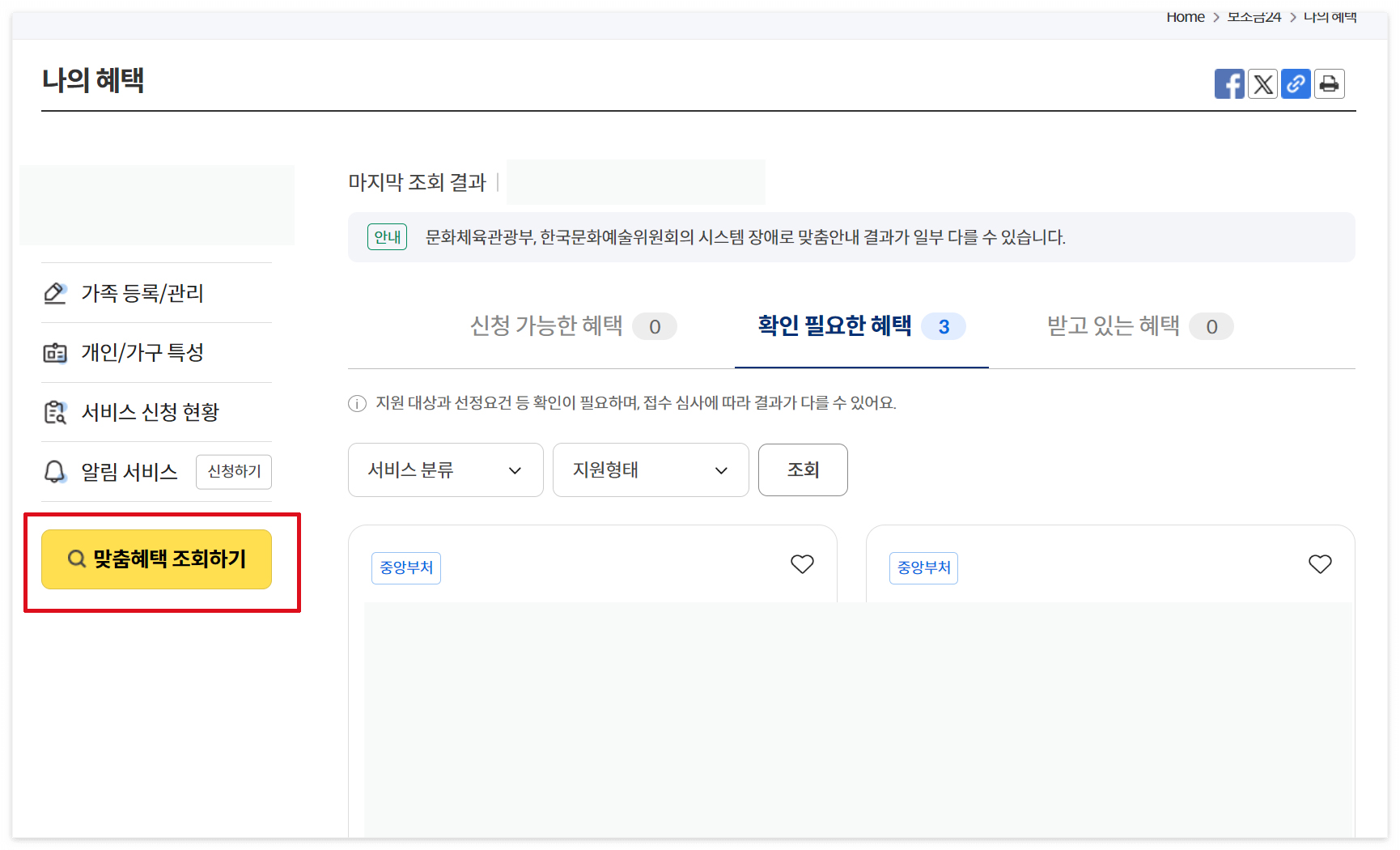Select the pencil icon next to 가족 등록/관리
The image size is (1400, 850).
(55, 293)
